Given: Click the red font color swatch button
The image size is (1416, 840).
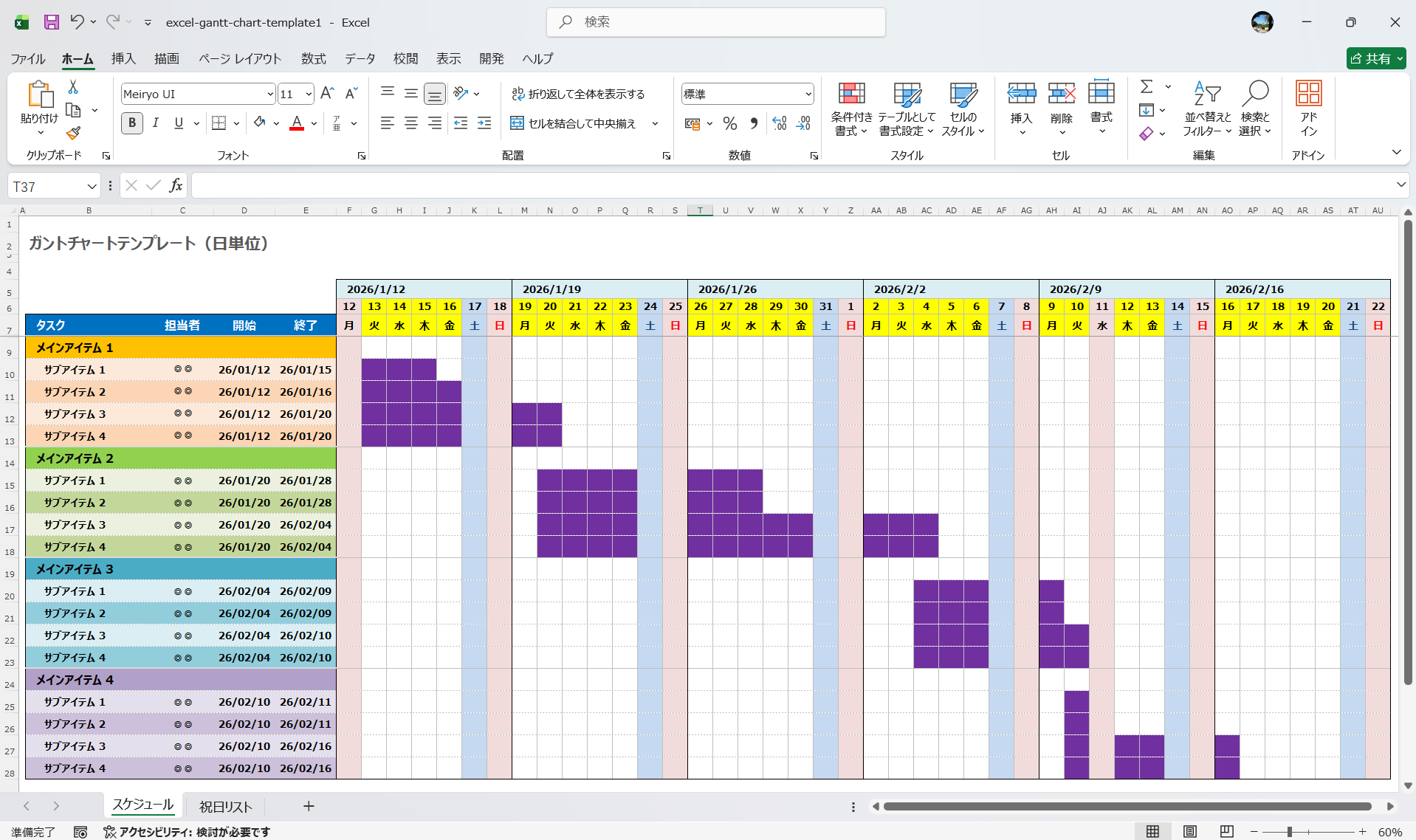Looking at the screenshot, I should [297, 123].
